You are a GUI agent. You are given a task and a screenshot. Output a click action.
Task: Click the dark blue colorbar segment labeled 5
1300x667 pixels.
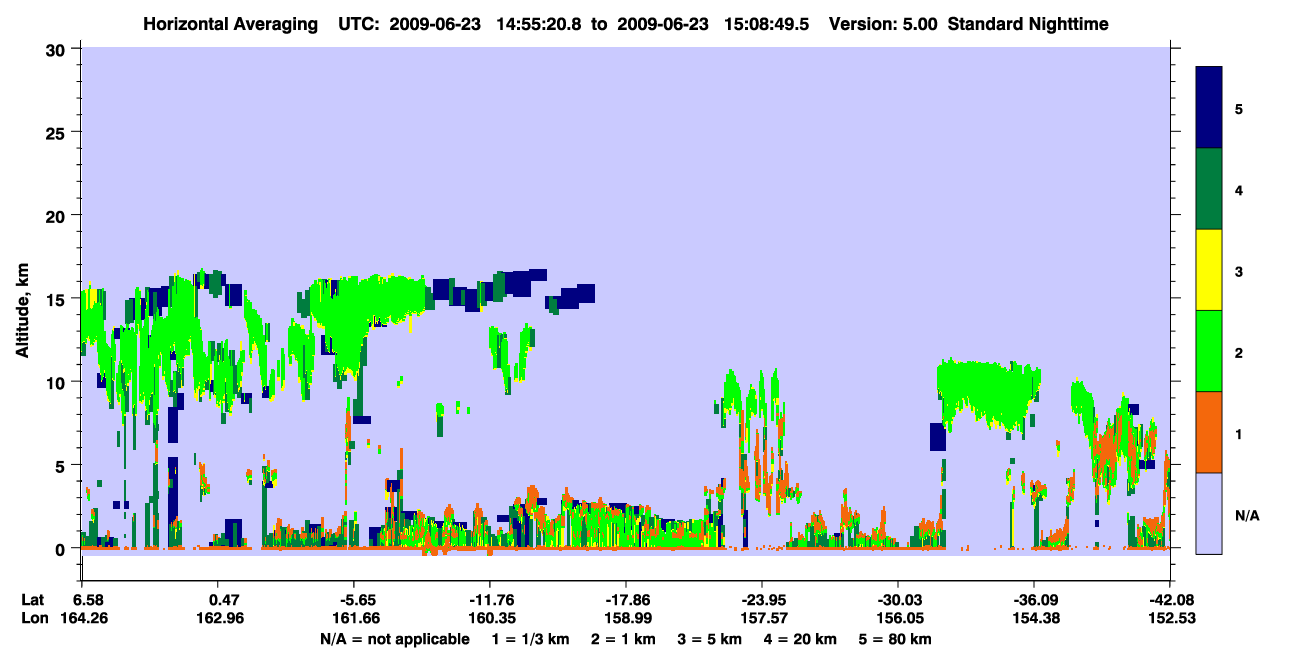coord(1209,108)
